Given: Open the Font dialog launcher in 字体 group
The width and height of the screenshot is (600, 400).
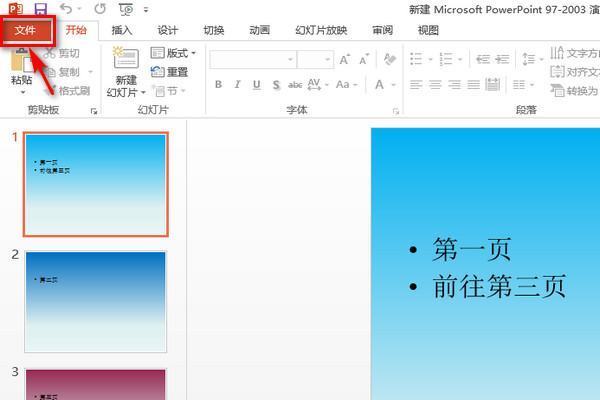Looking at the screenshot, I should click(395, 110).
